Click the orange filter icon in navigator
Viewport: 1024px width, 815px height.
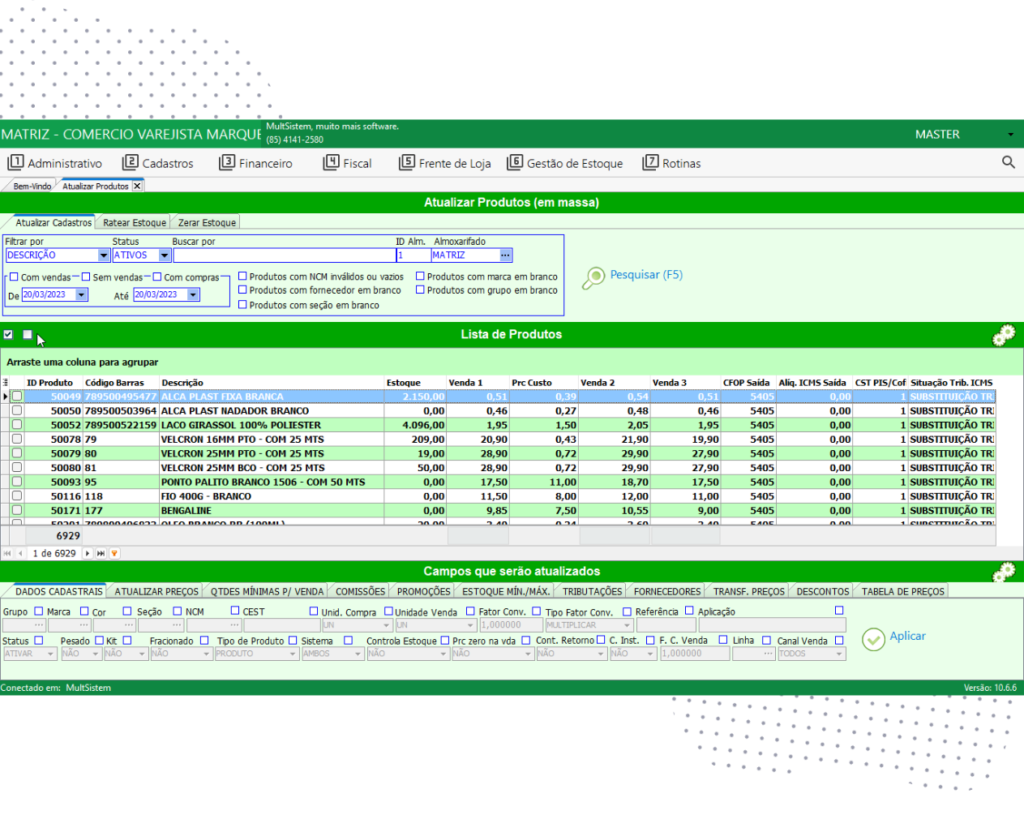click(115, 553)
